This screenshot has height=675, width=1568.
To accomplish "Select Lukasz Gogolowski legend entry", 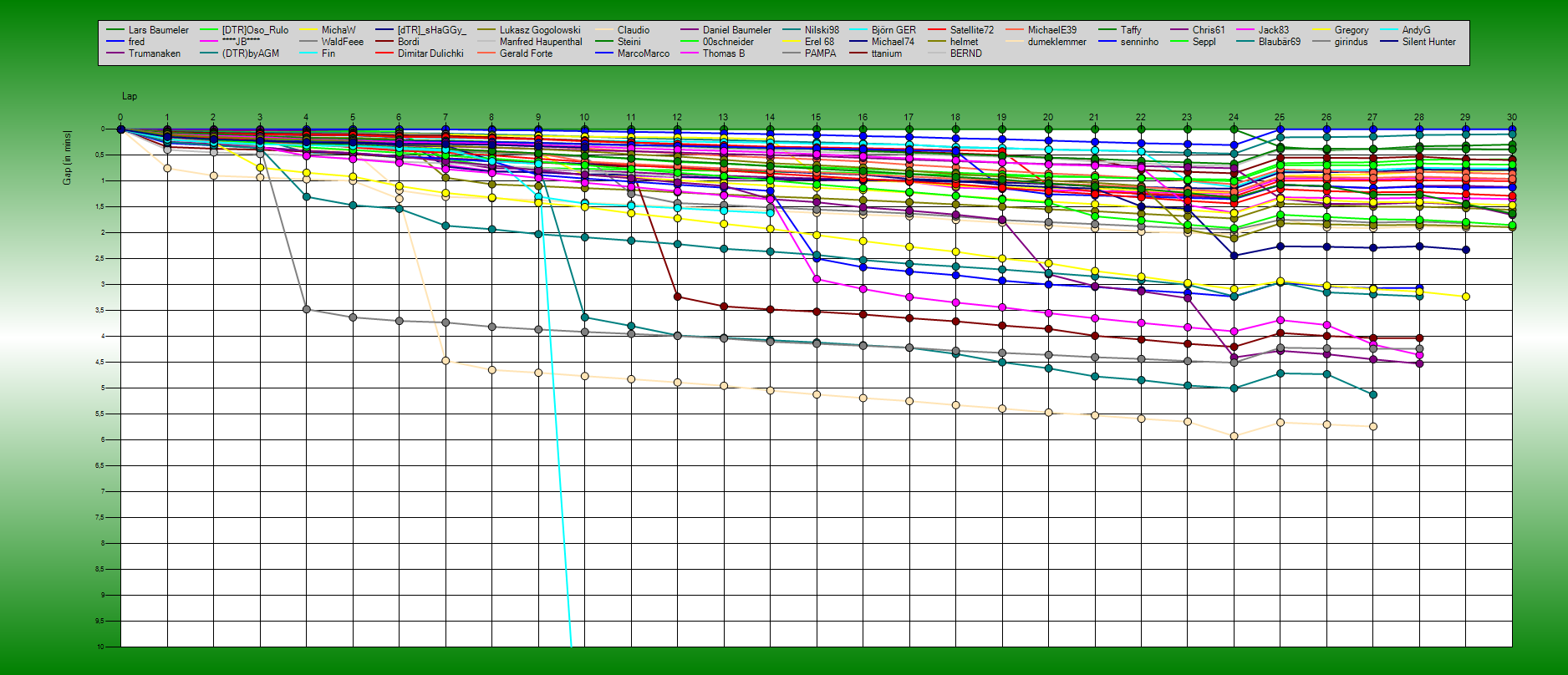I will 540,30.
